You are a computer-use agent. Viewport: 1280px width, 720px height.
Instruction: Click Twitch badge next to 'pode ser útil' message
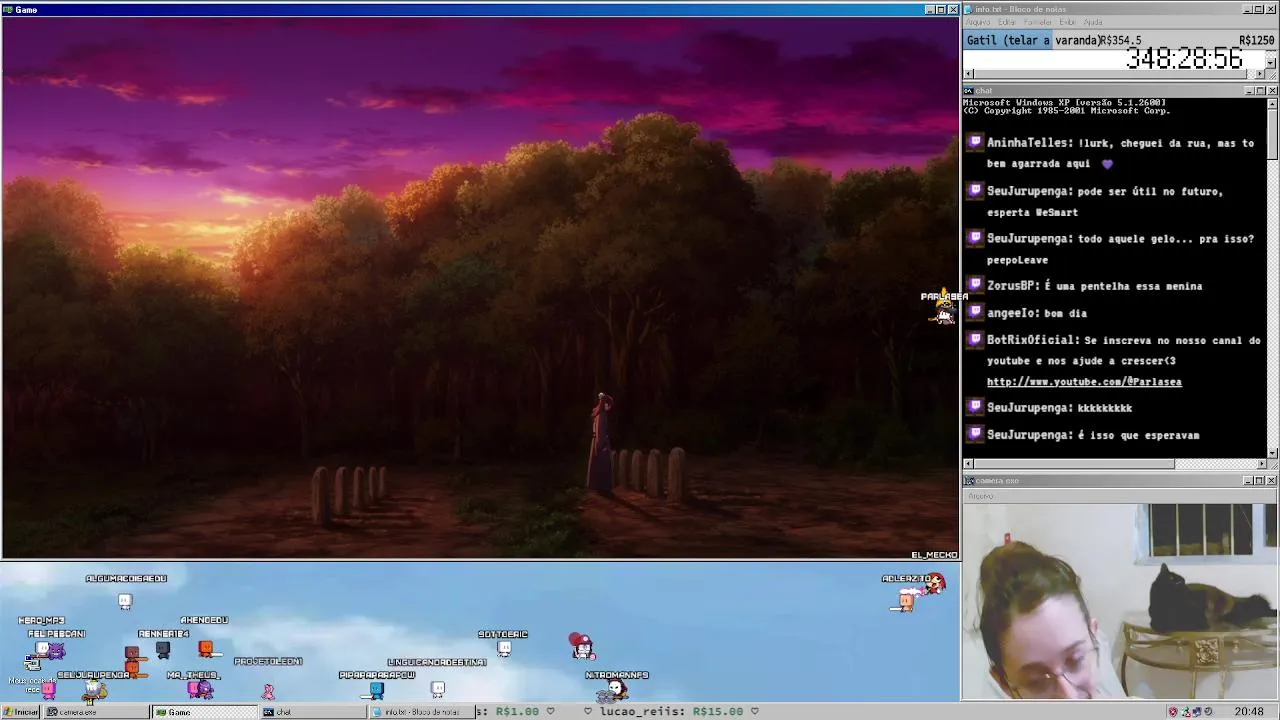(x=976, y=191)
